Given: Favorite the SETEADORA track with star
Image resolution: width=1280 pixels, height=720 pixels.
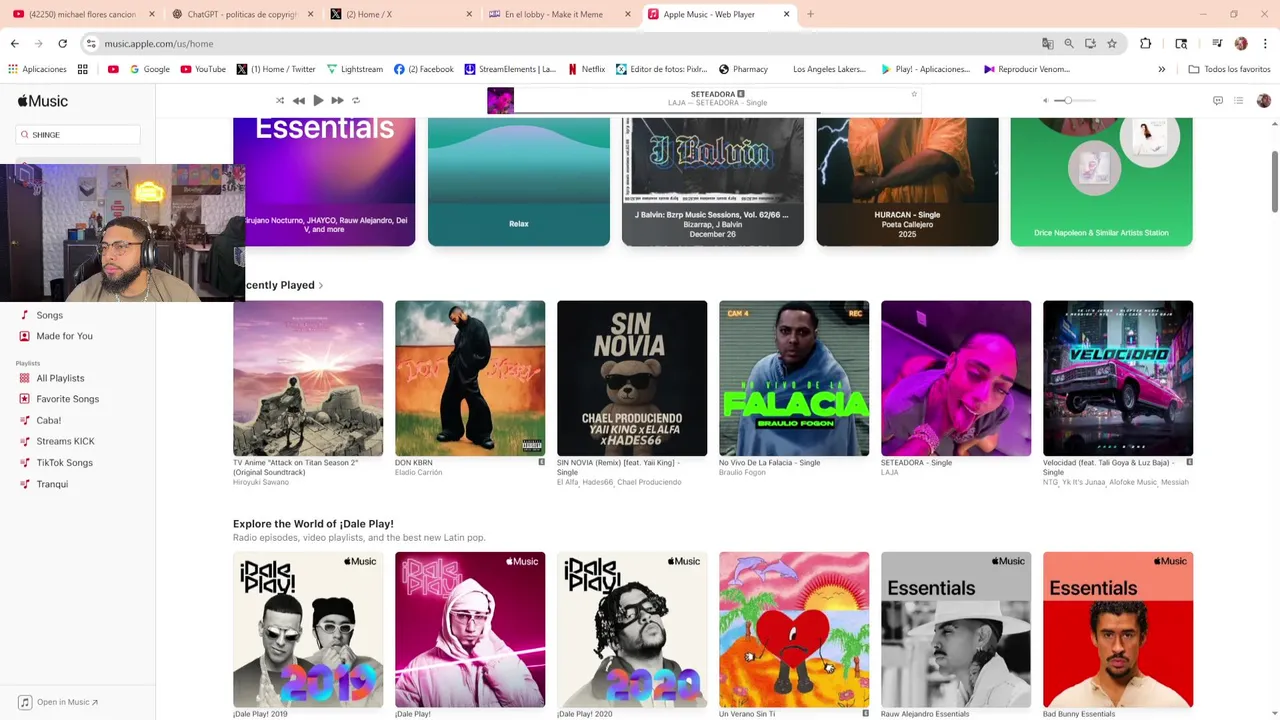Looking at the screenshot, I should coord(913,94).
